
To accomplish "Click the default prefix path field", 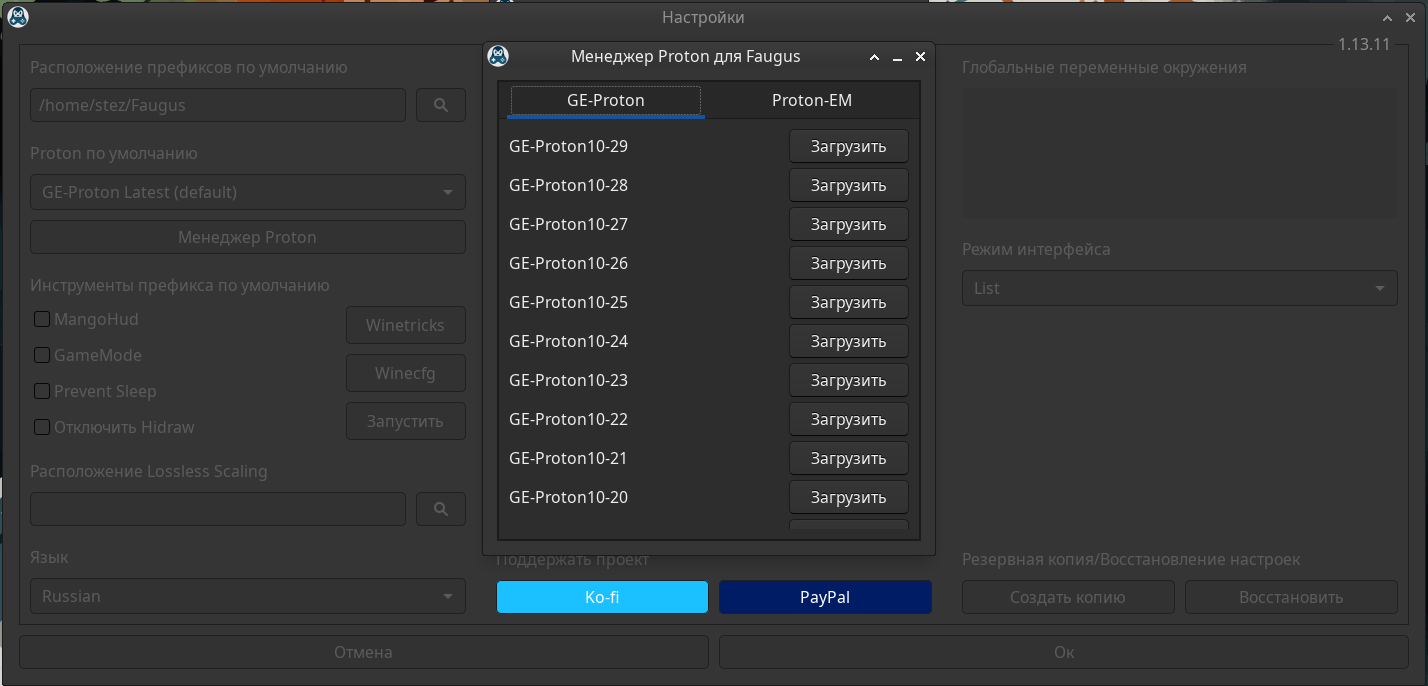I will 217,105.
